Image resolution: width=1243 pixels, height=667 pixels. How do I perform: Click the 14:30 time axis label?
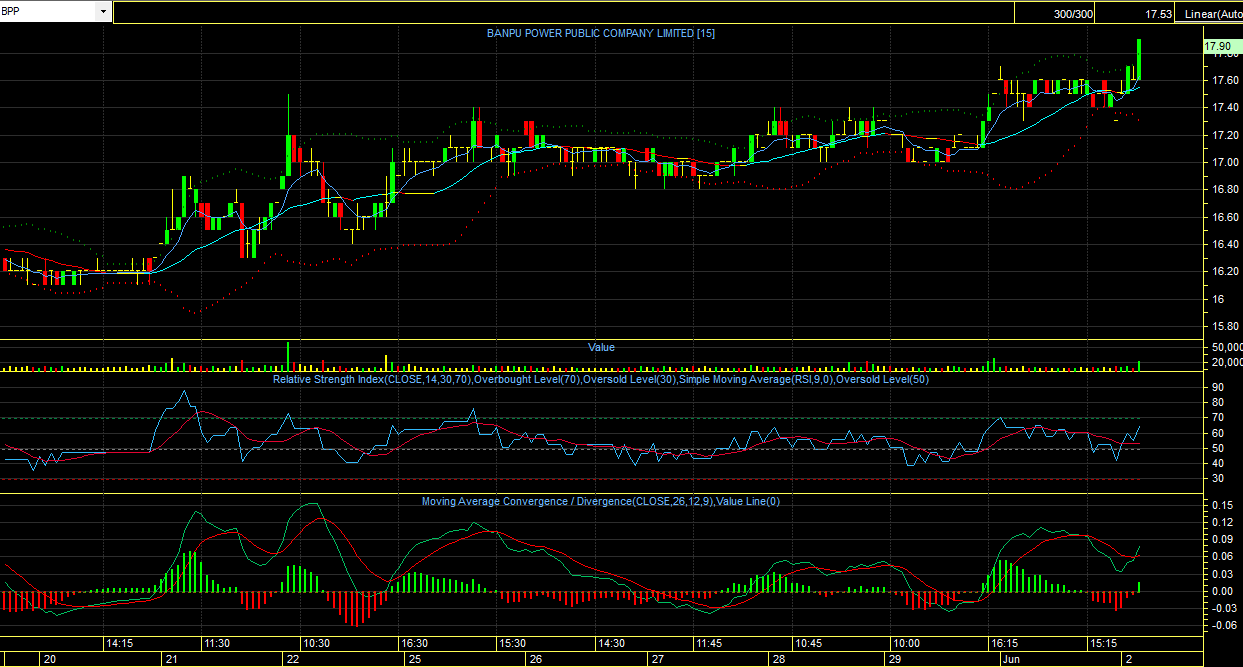[610, 643]
